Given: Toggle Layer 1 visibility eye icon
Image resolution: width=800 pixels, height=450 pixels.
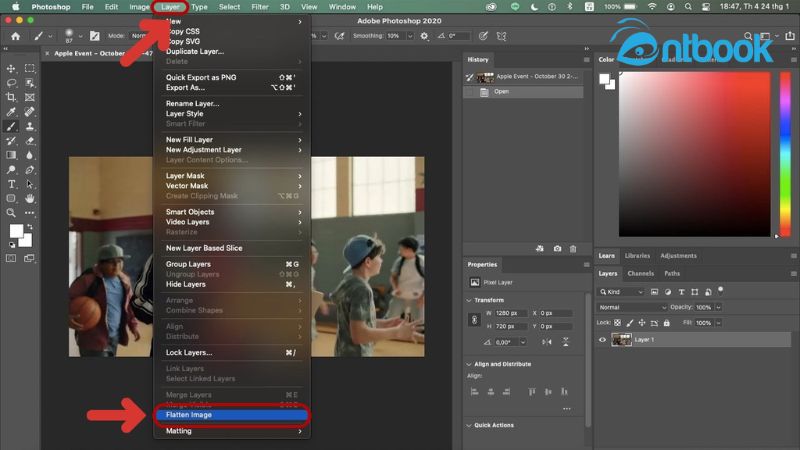Looking at the screenshot, I should (x=602, y=340).
